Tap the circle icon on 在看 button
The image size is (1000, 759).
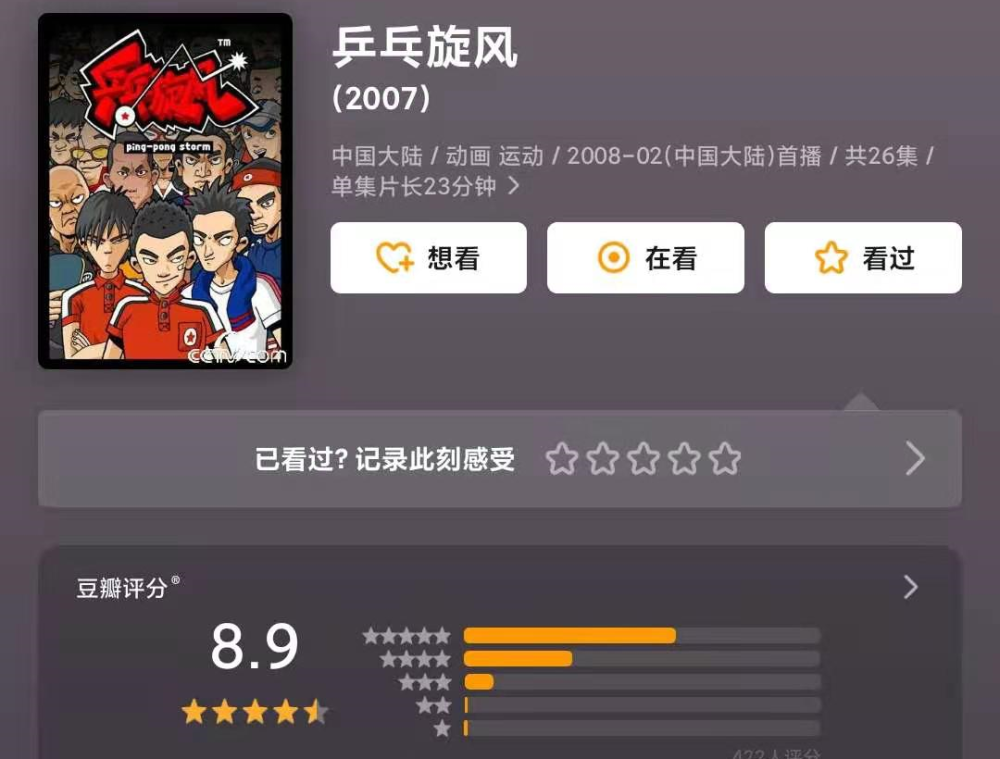614,258
